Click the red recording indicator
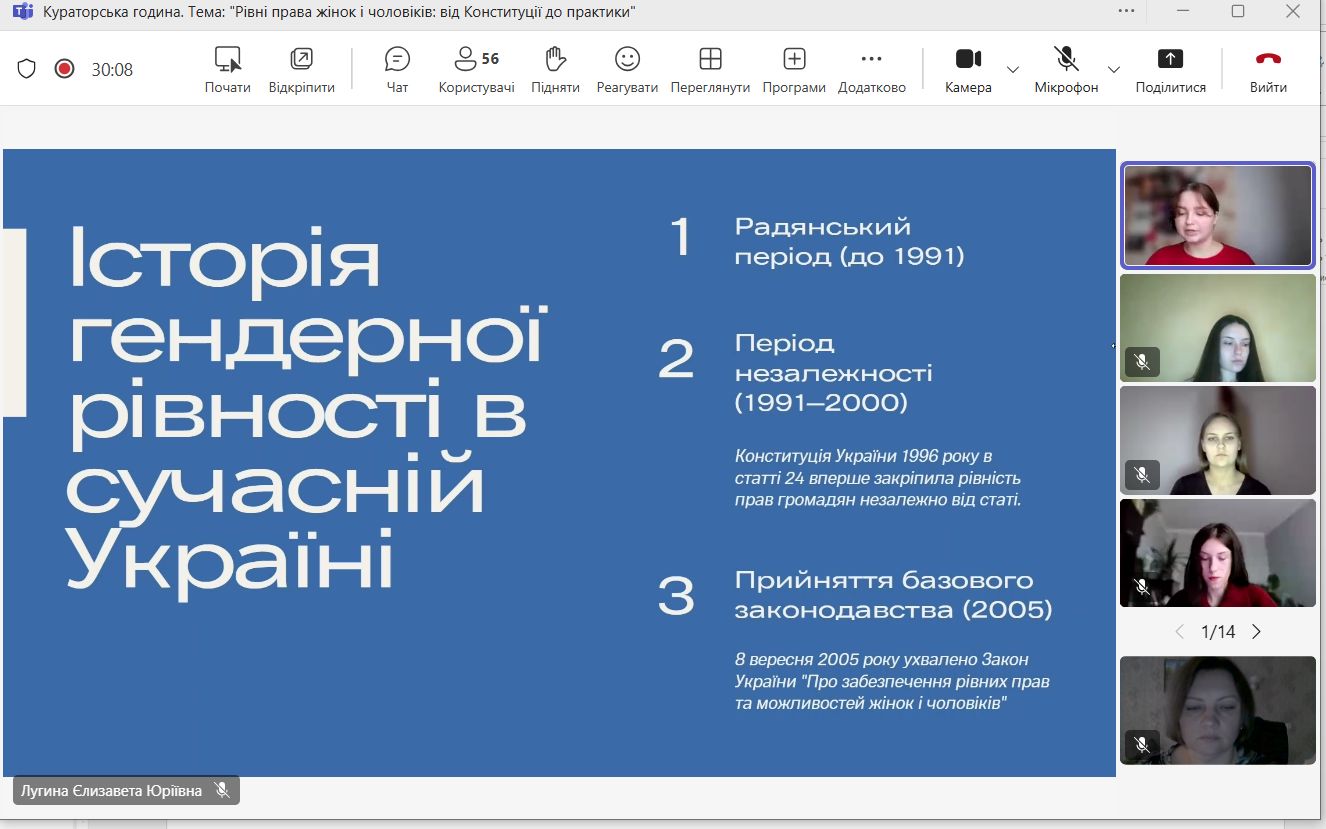This screenshot has height=829, width=1326. pyautogui.click(x=64, y=69)
